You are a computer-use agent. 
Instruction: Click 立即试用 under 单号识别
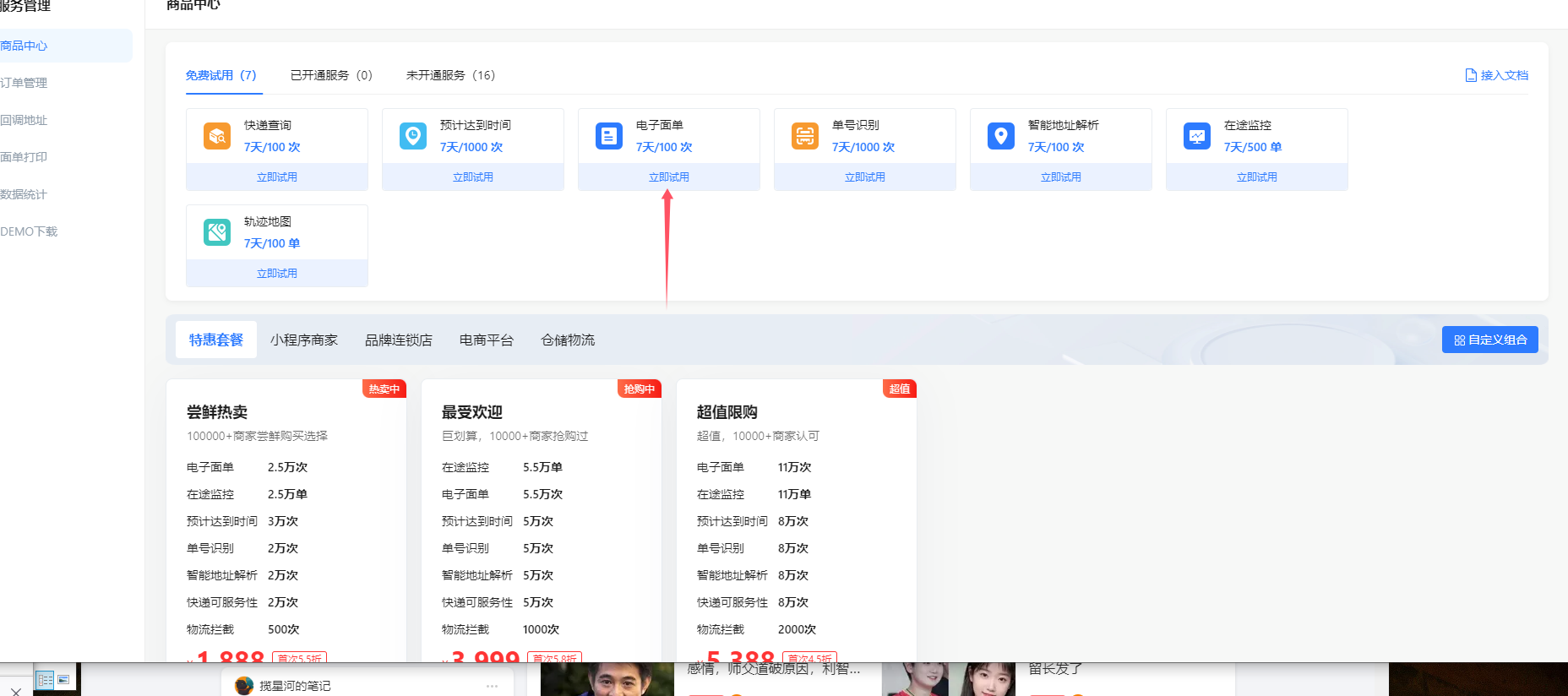click(865, 177)
